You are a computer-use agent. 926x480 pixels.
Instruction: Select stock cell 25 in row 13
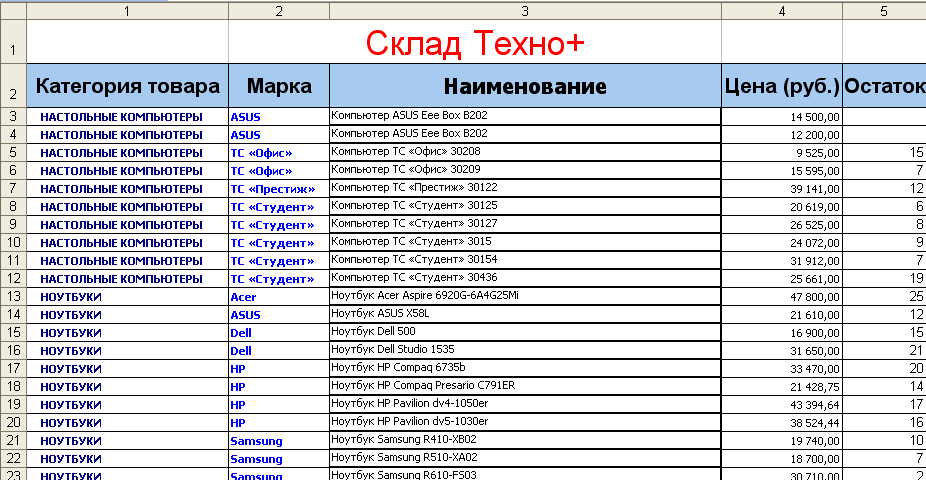click(884, 297)
